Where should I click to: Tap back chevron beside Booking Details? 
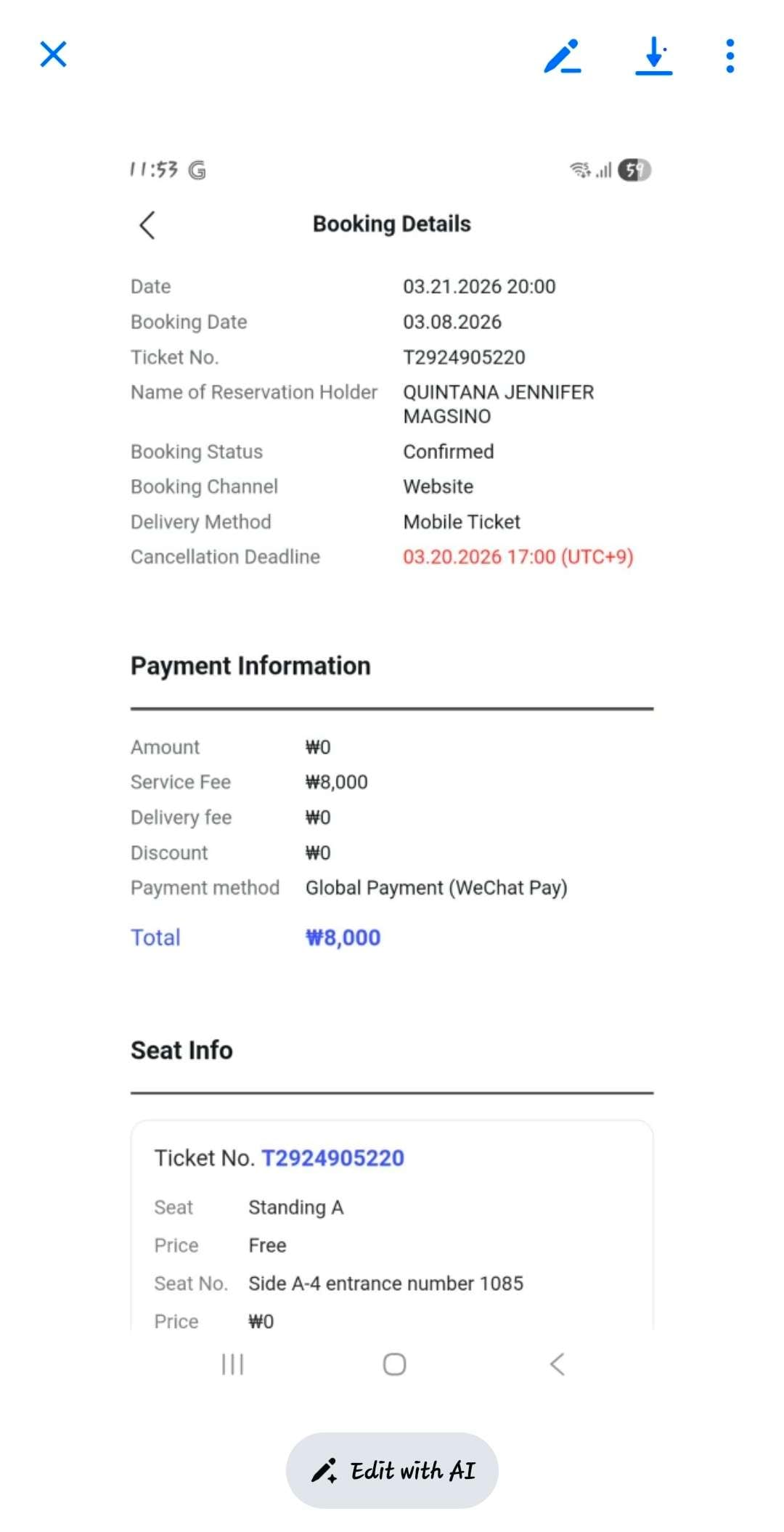147,225
